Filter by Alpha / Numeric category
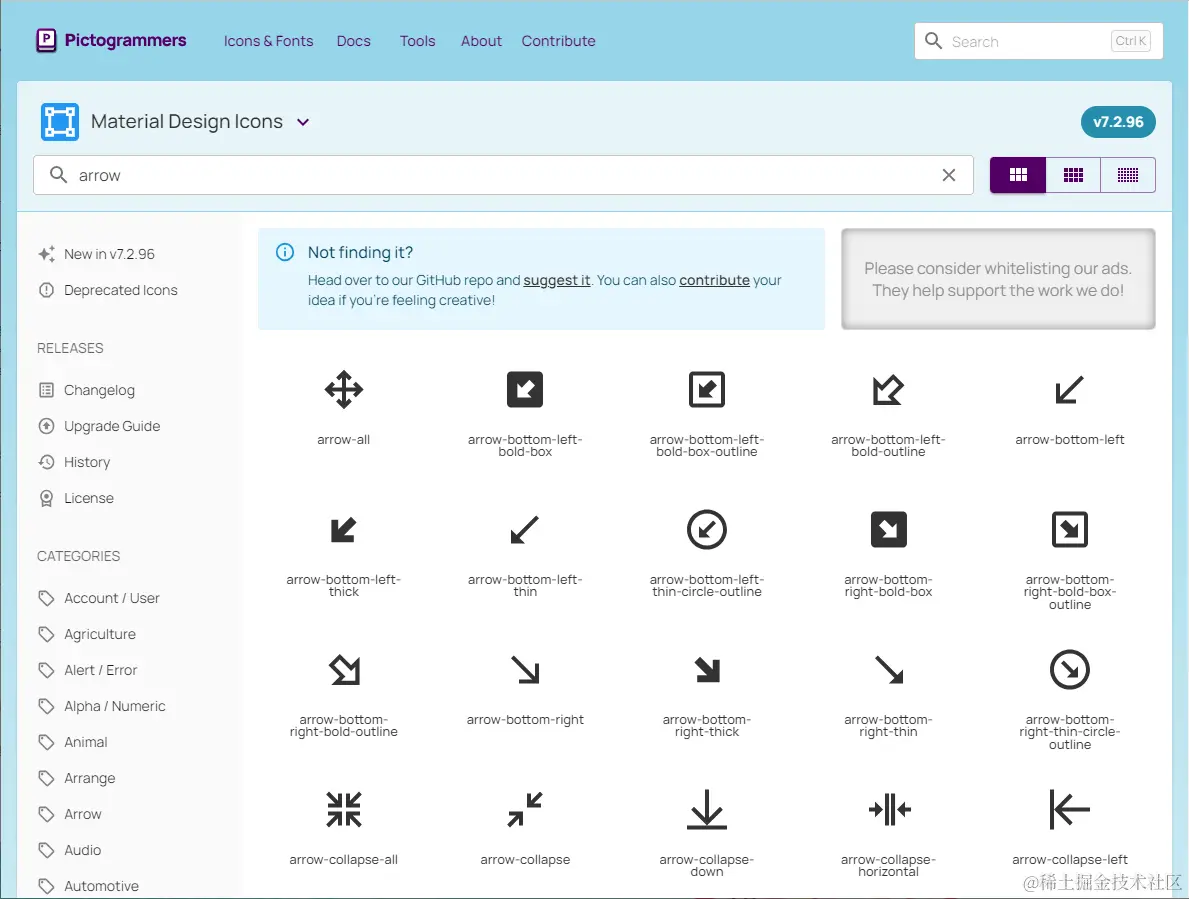This screenshot has width=1189, height=899. [102, 706]
